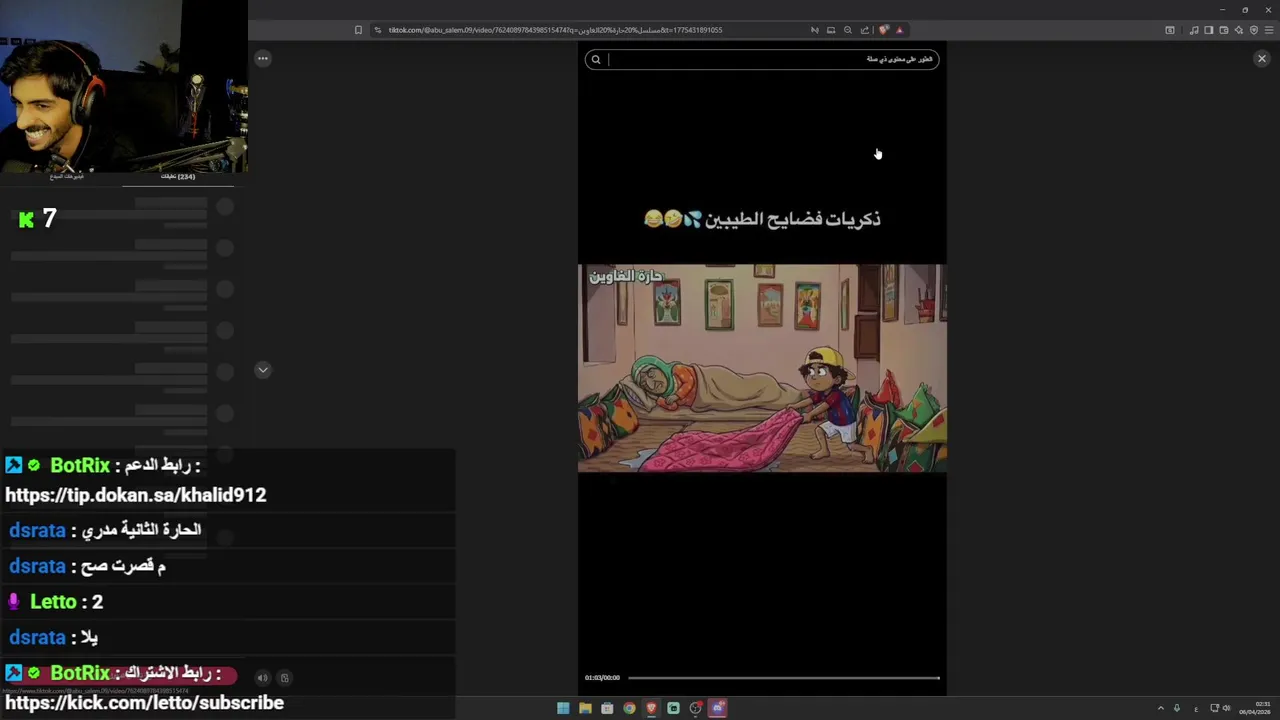Open the OBS taskbar icon
The height and width of the screenshot is (720, 1280).
pyautogui.click(x=695, y=708)
